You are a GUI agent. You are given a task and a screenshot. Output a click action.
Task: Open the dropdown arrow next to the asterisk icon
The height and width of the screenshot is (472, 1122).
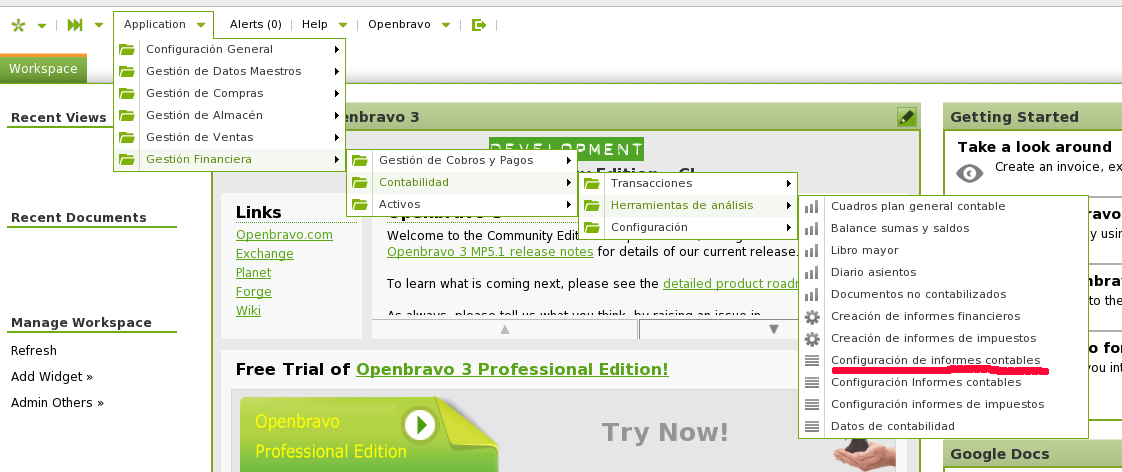[x=42, y=26]
